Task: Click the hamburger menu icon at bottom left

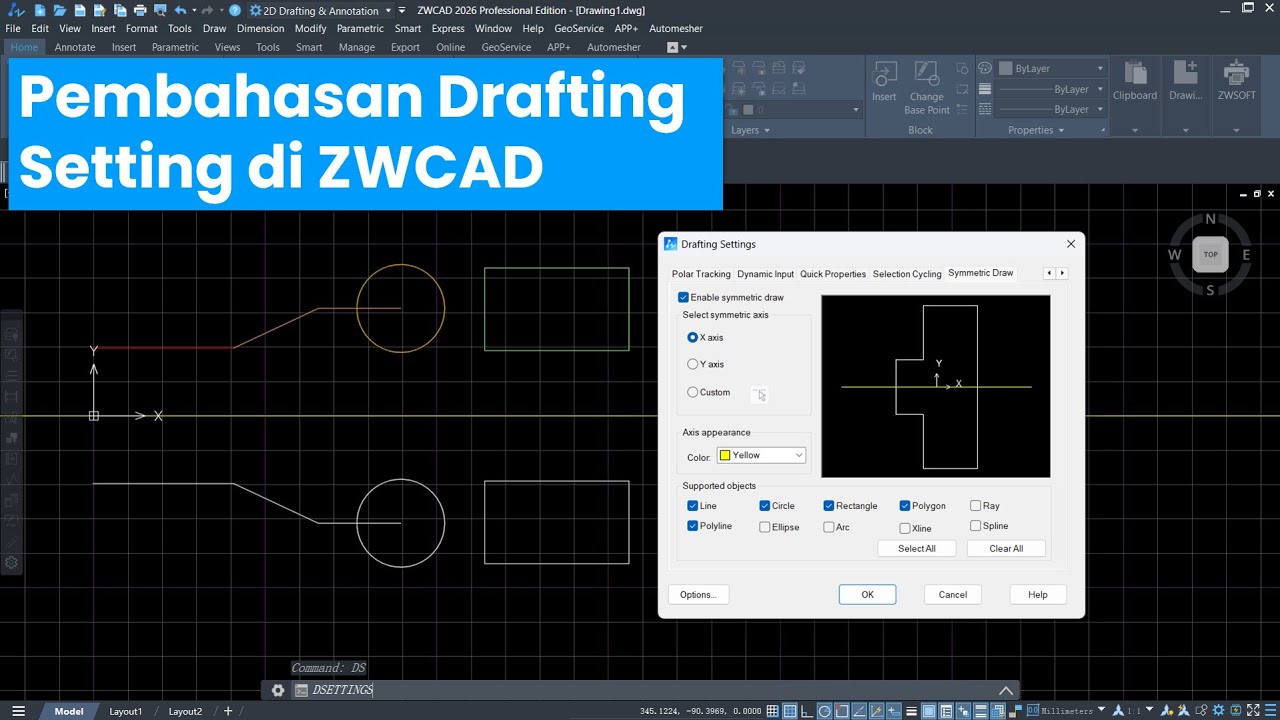Action: pyautogui.click(x=18, y=711)
